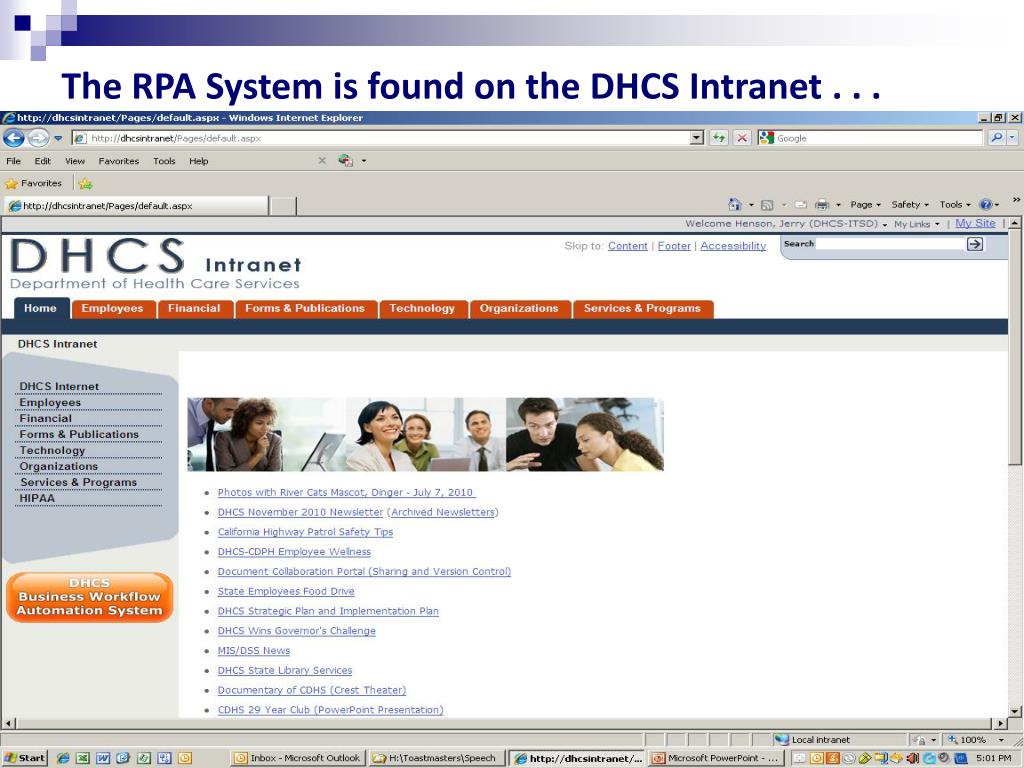
Task: Click the Windows Start button
Action: [24, 758]
